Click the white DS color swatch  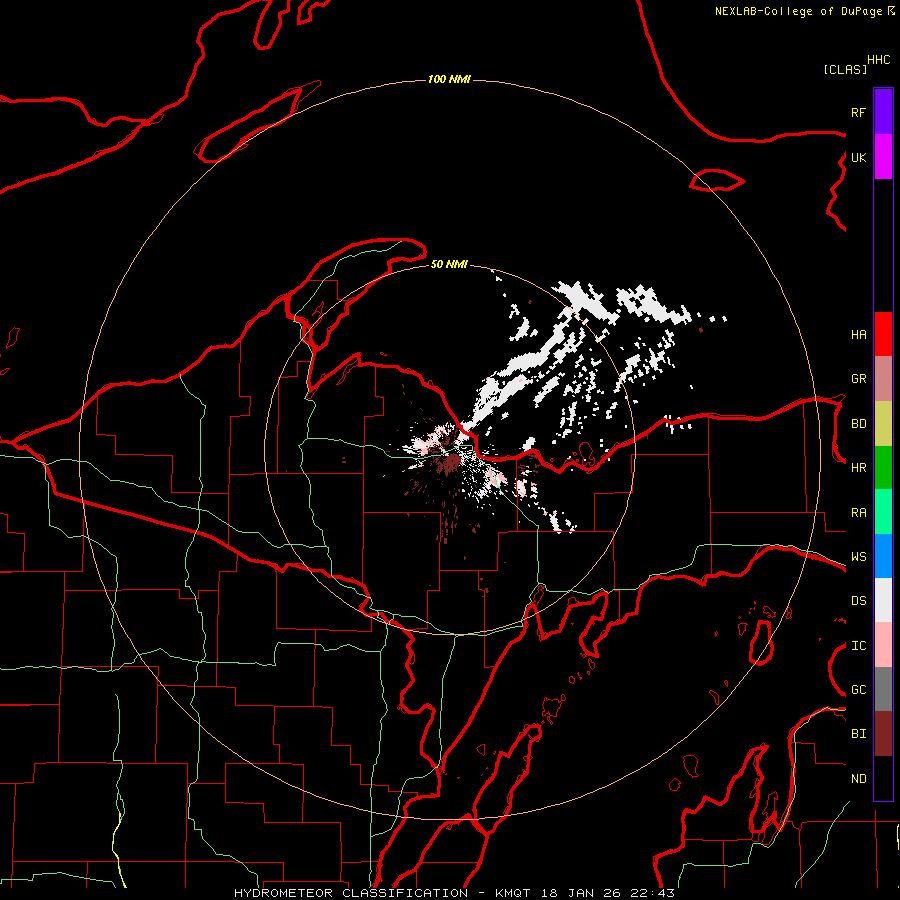tap(883, 600)
